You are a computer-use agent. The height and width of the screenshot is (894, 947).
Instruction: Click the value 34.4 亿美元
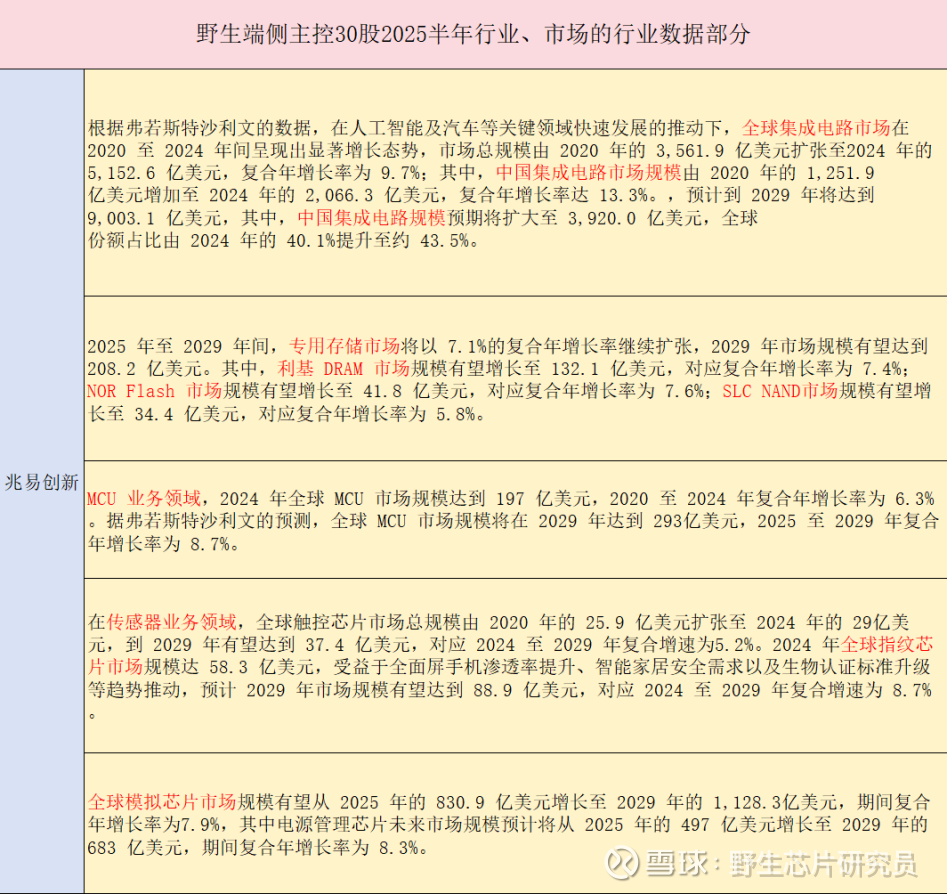(187, 414)
